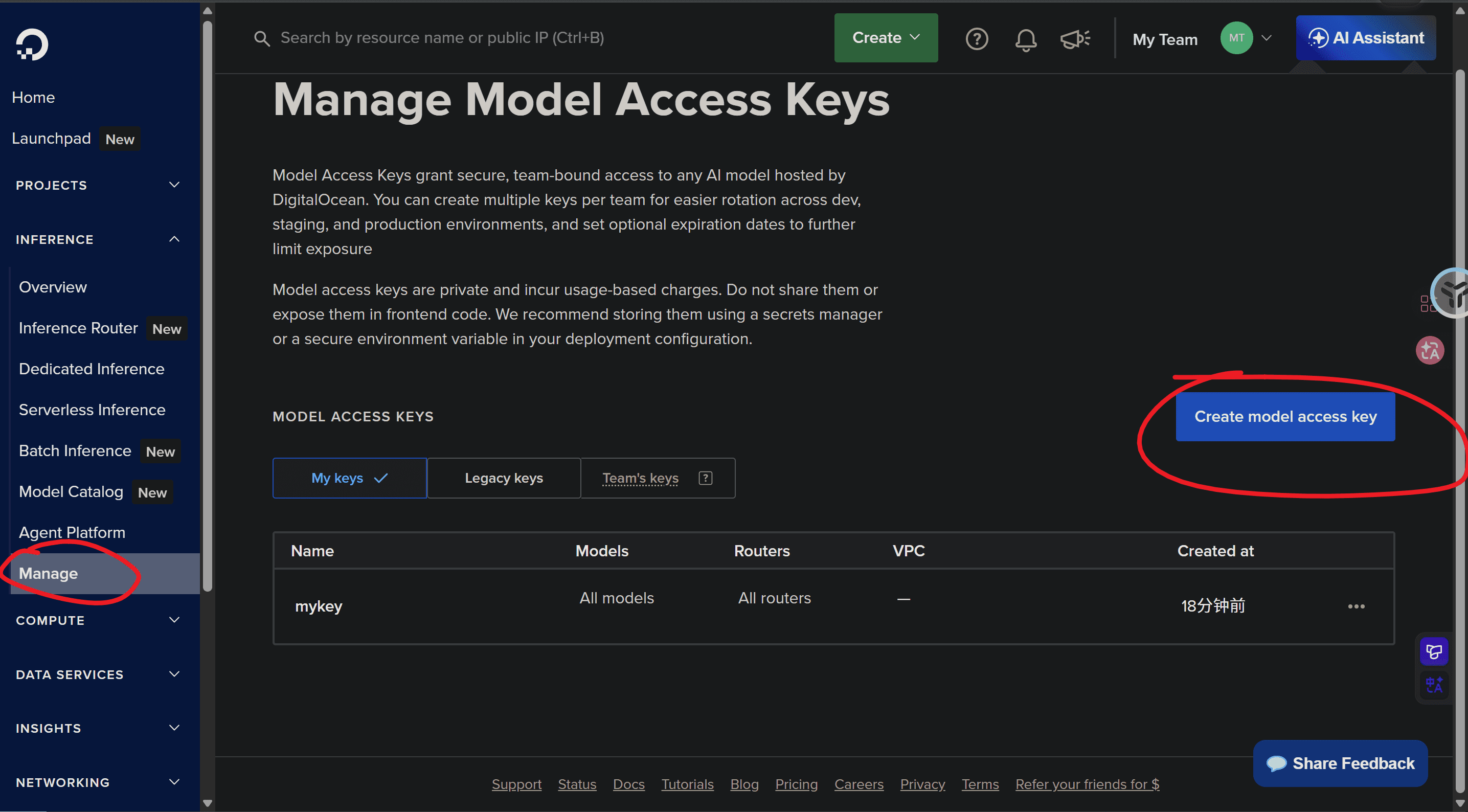Click Create model access key button
The height and width of the screenshot is (812, 1468).
[x=1285, y=417]
